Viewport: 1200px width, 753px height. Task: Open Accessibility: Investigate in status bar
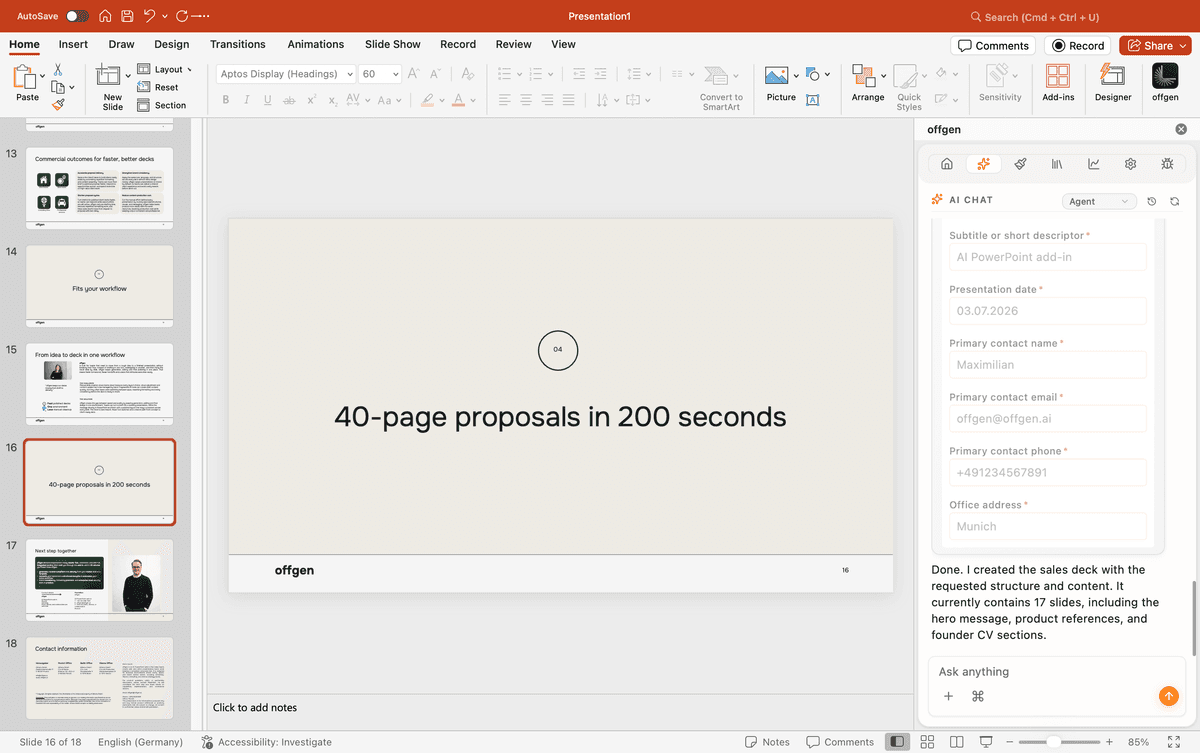click(x=267, y=742)
